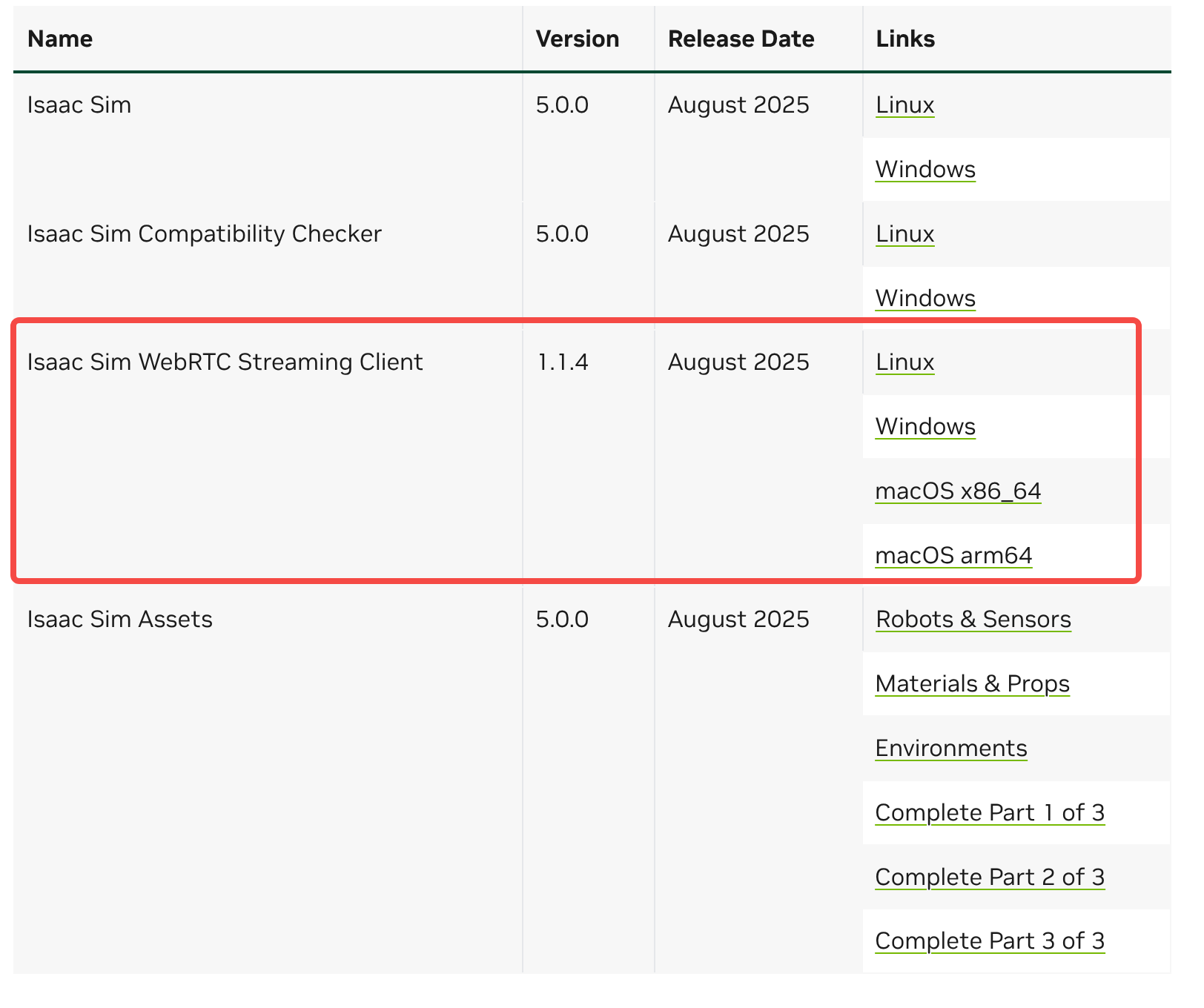Image resolution: width=1204 pixels, height=1008 pixels.
Task: Click the 1.1.4 version cell
Action: click(562, 362)
